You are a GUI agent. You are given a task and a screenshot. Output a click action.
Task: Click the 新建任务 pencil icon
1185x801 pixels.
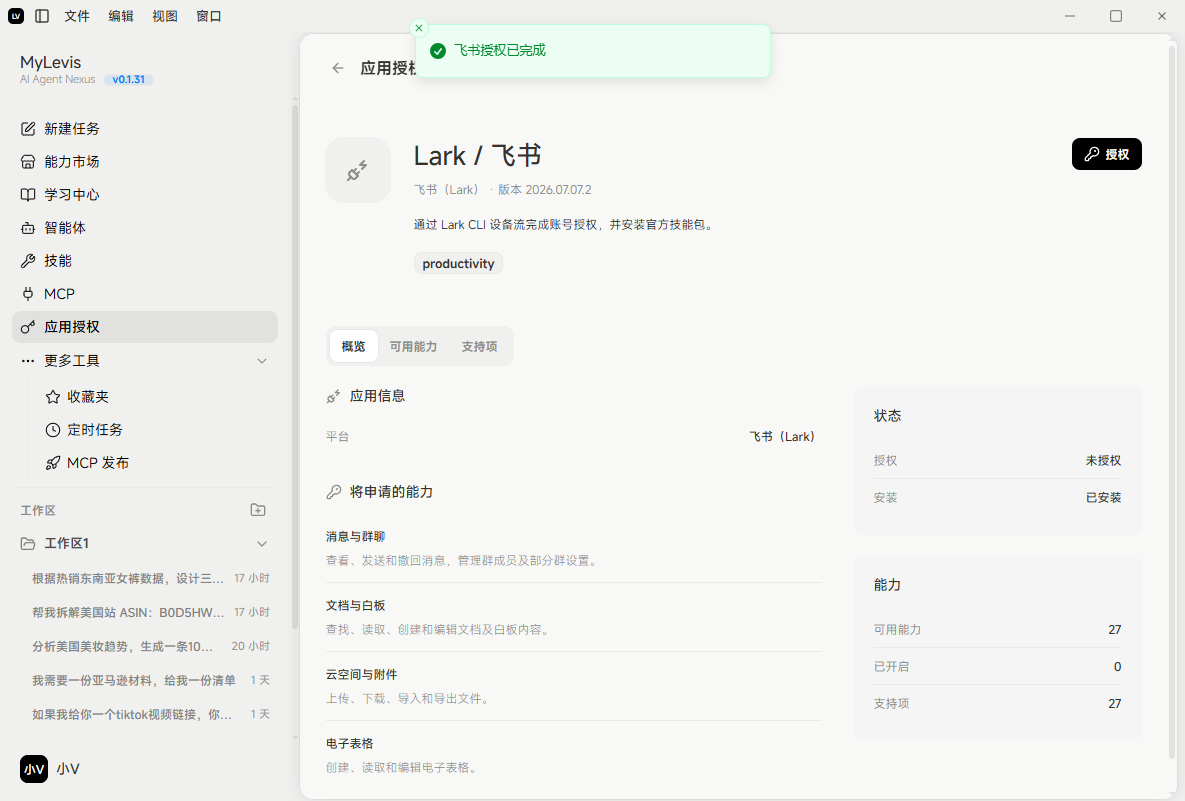click(28, 128)
